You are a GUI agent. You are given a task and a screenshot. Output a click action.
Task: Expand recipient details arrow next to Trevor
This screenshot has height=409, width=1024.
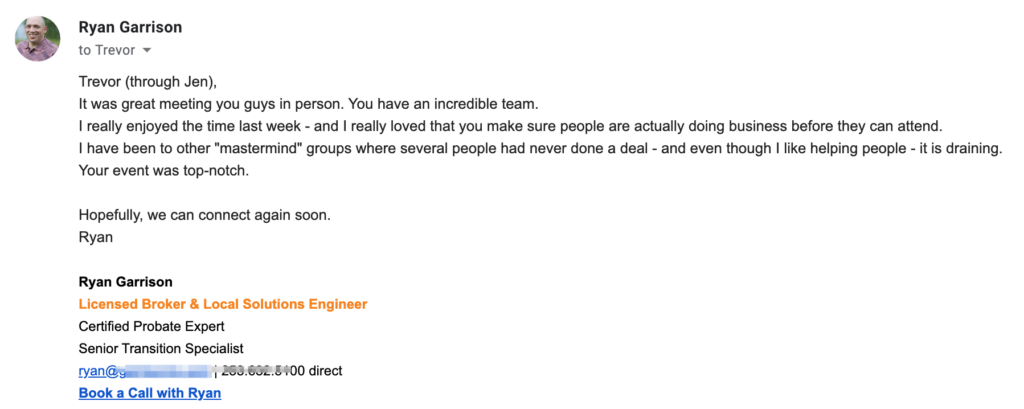[x=147, y=50]
